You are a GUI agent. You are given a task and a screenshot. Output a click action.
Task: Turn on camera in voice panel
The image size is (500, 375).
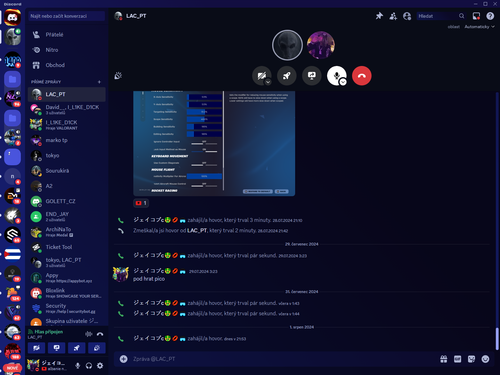pos(36,348)
